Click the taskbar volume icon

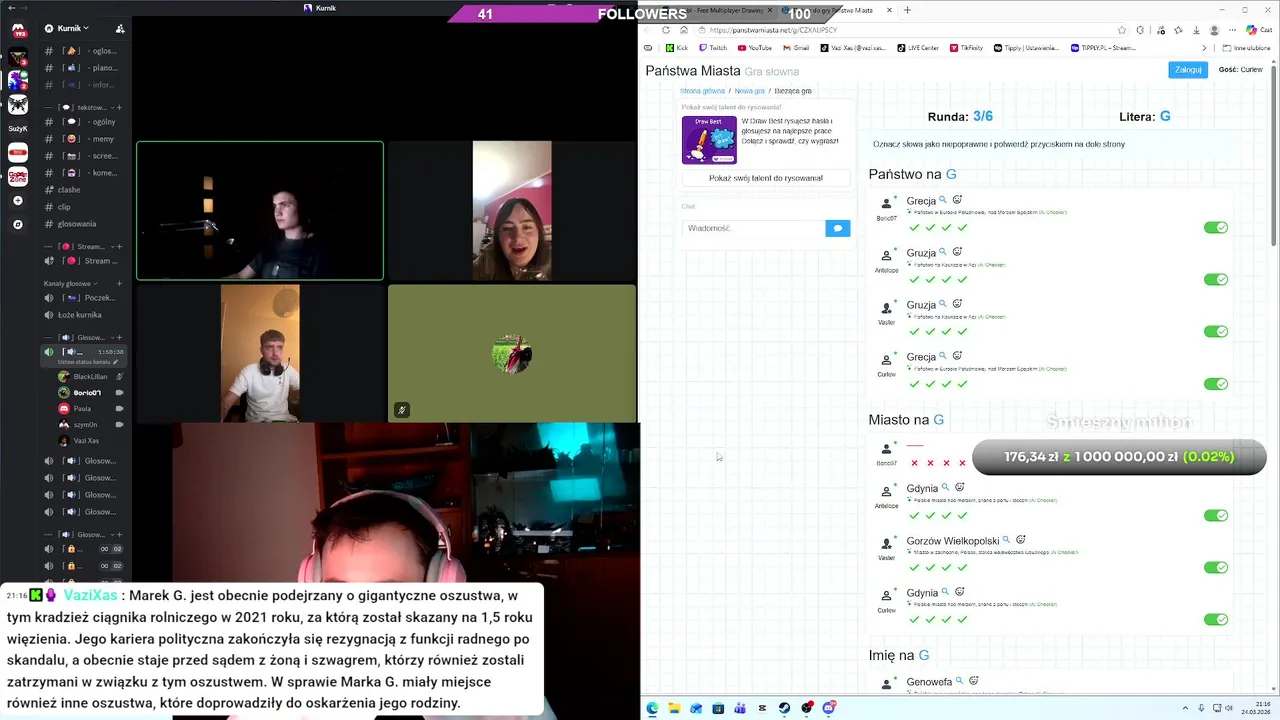click(x=1229, y=708)
